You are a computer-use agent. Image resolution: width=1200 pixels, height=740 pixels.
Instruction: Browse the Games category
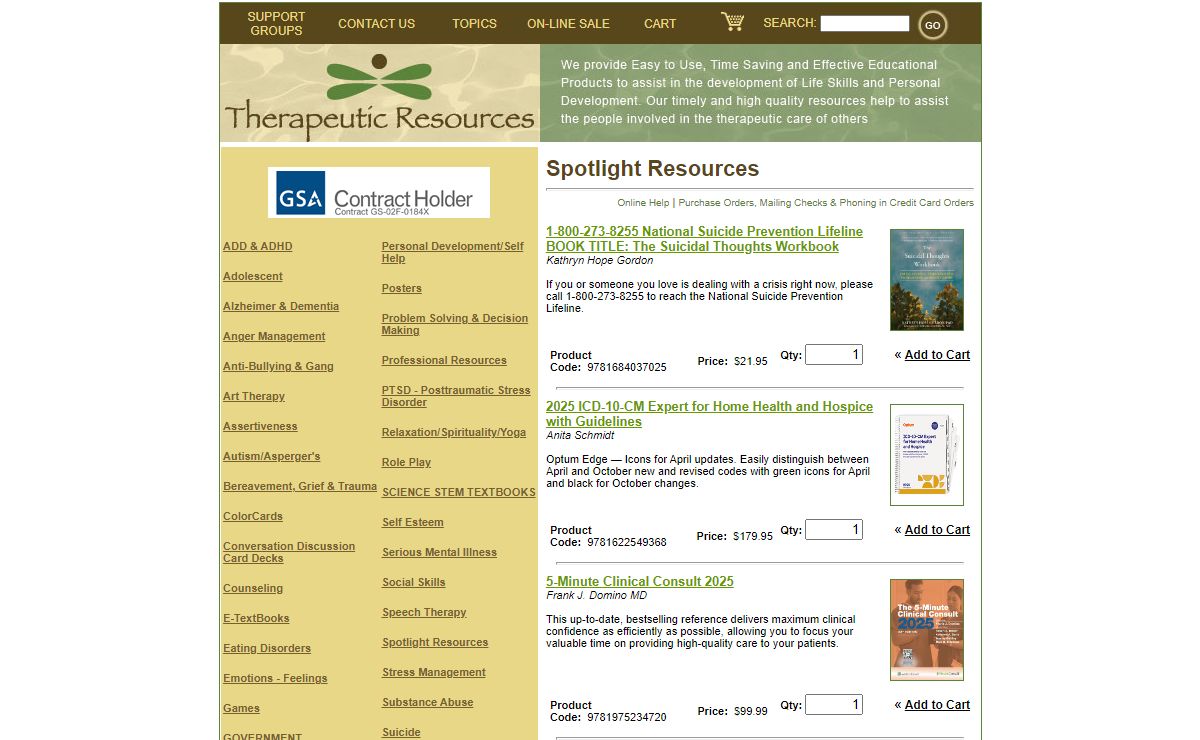coord(241,708)
